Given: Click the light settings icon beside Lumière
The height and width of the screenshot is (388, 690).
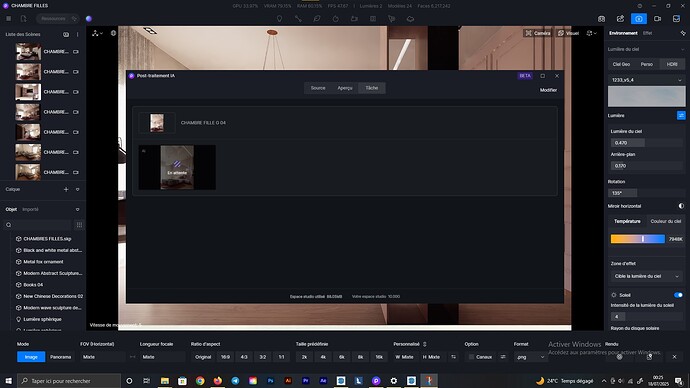Looking at the screenshot, I should (x=681, y=115).
